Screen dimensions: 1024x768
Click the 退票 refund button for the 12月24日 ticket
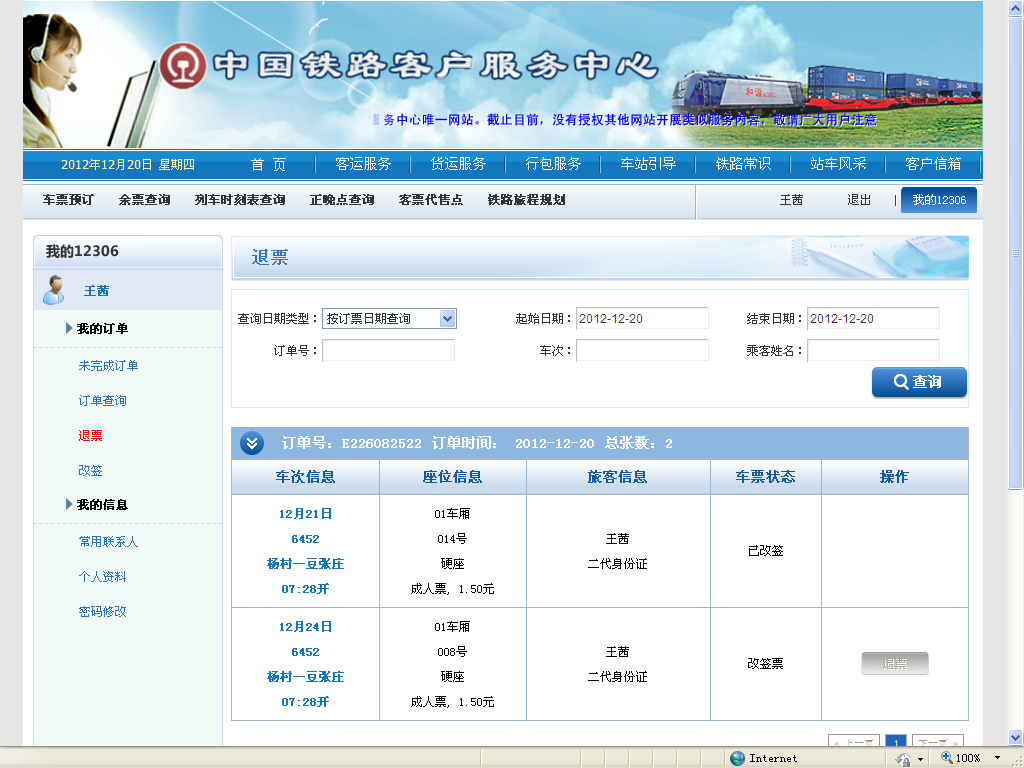pos(895,664)
